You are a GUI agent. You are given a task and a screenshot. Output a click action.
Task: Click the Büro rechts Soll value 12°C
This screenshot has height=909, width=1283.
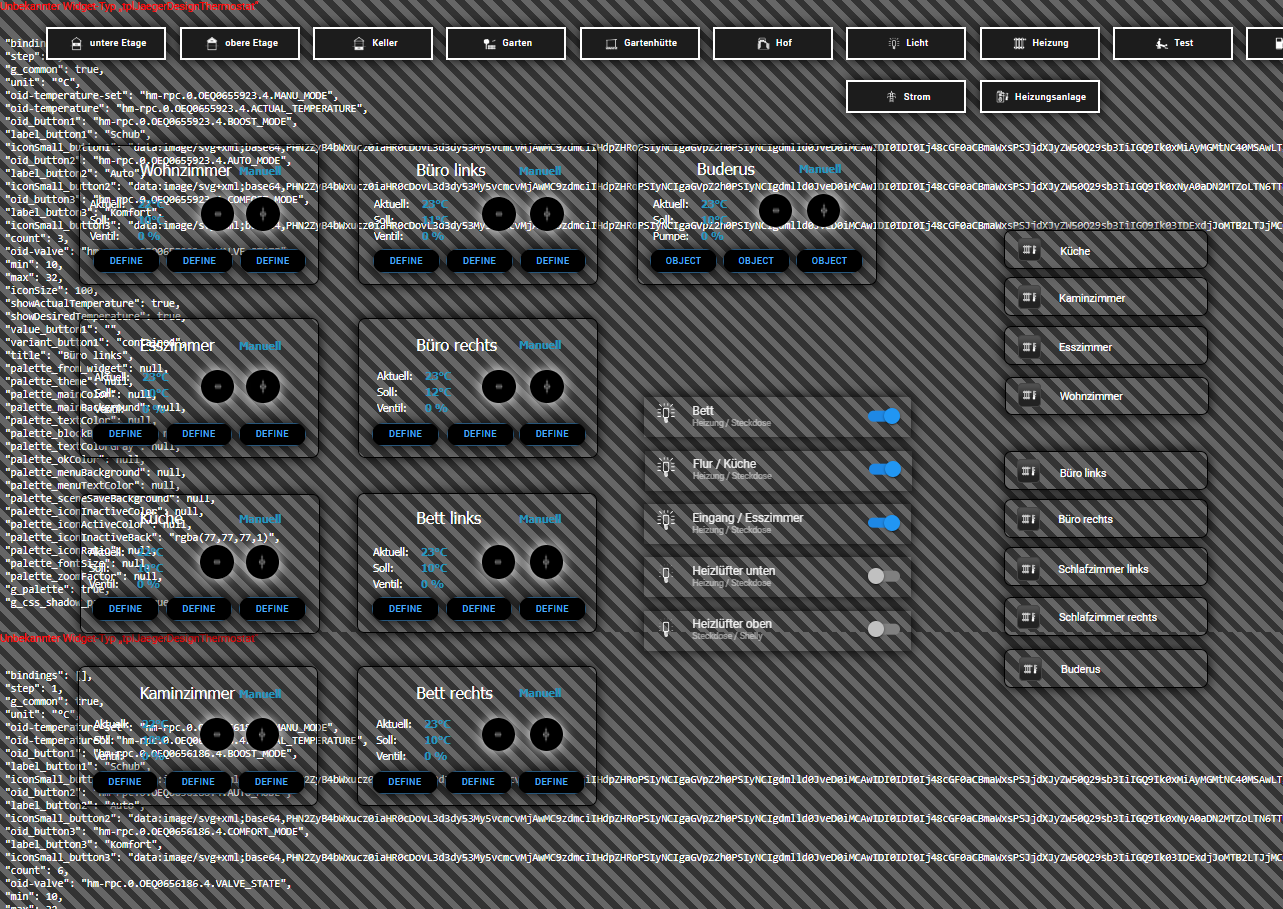tap(436, 392)
